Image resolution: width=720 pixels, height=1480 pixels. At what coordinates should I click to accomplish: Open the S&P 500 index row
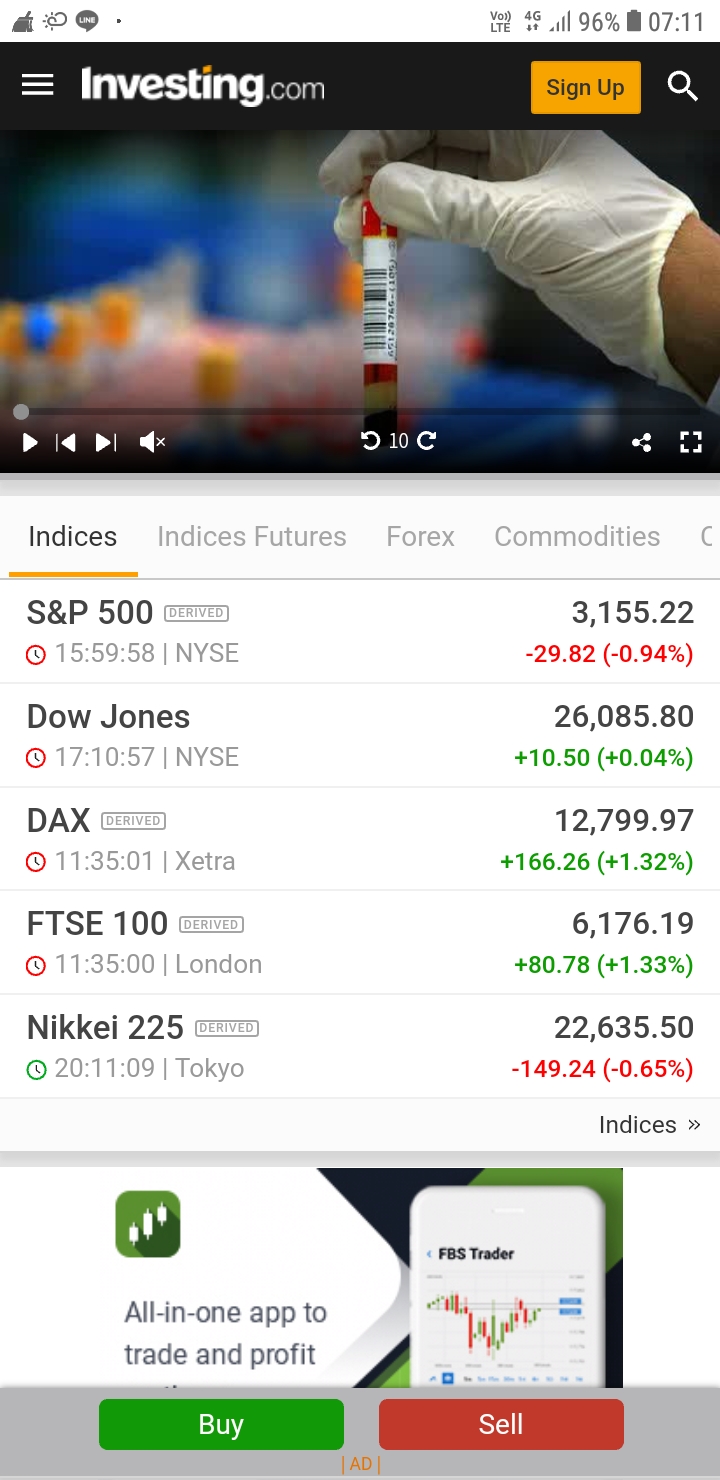click(360, 632)
